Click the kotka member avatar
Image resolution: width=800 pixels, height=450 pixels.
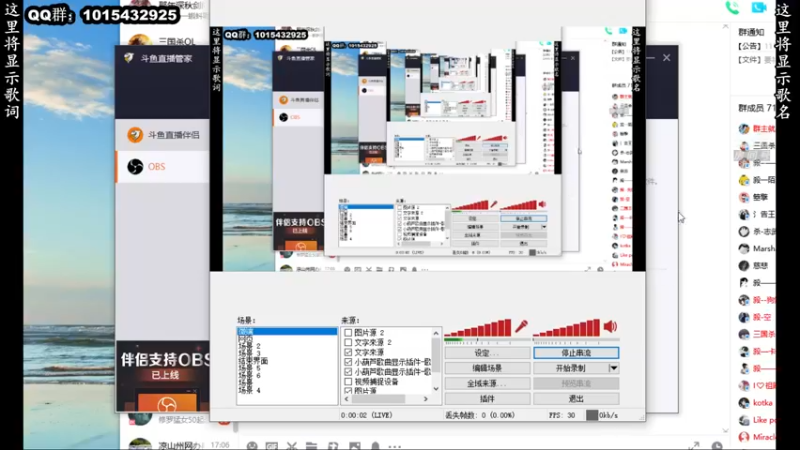[x=744, y=403]
